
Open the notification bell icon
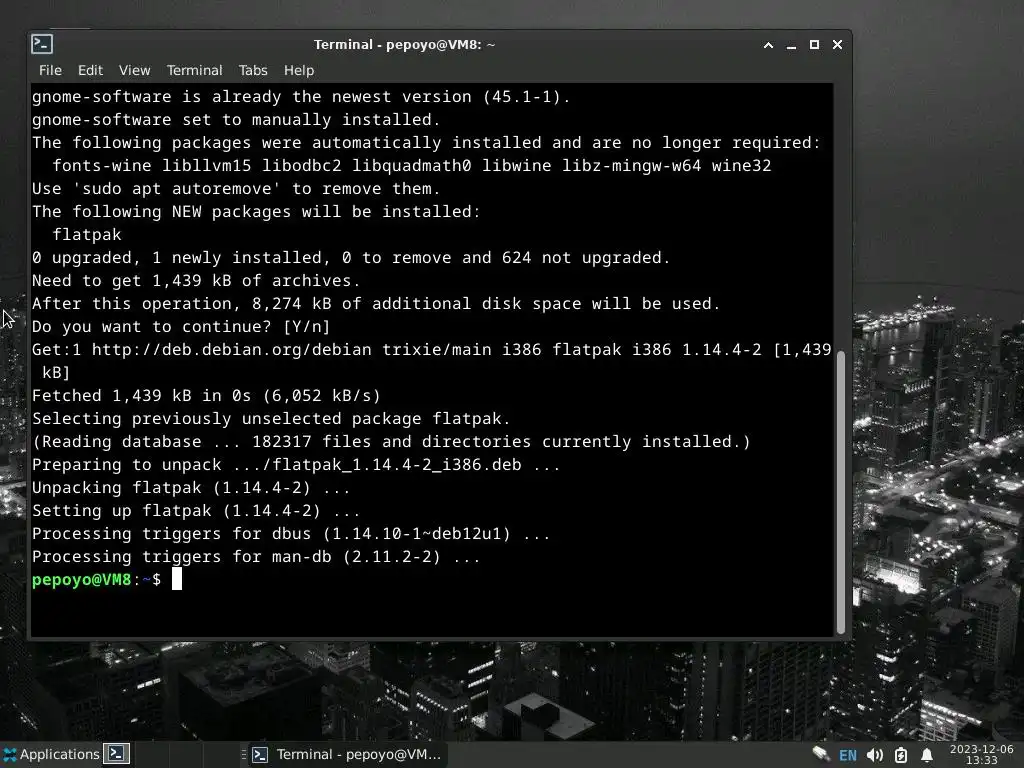pyautogui.click(x=927, y=755)
